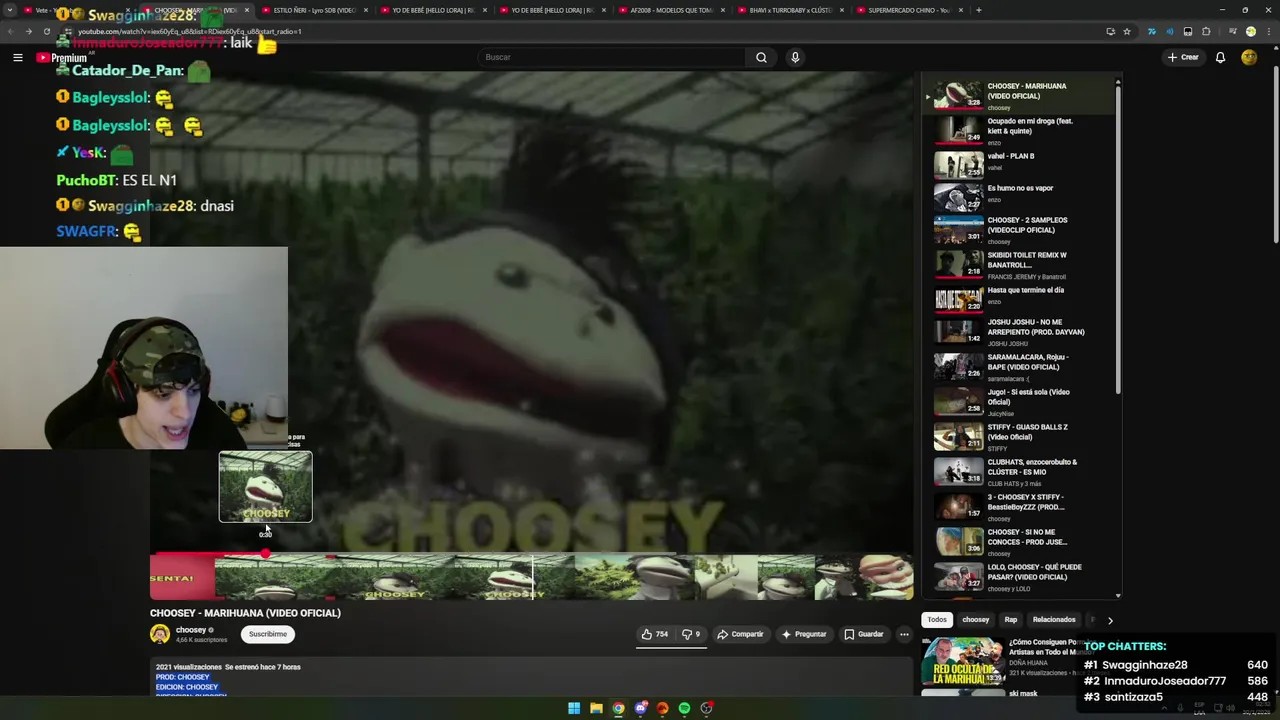Image resolution: width=1280 pixels, height=720 pixels.
Task: Open more actions three-dot menu
Action: click(x=904, y=634)
